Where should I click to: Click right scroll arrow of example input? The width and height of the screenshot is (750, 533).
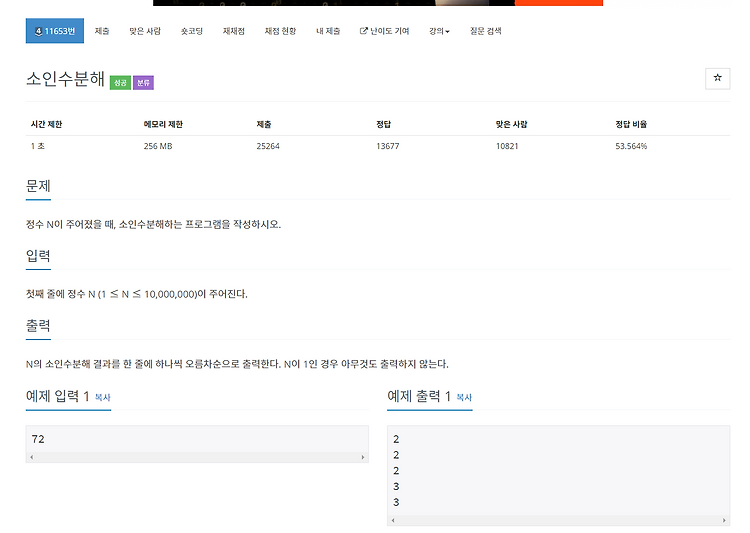[363, 457]
